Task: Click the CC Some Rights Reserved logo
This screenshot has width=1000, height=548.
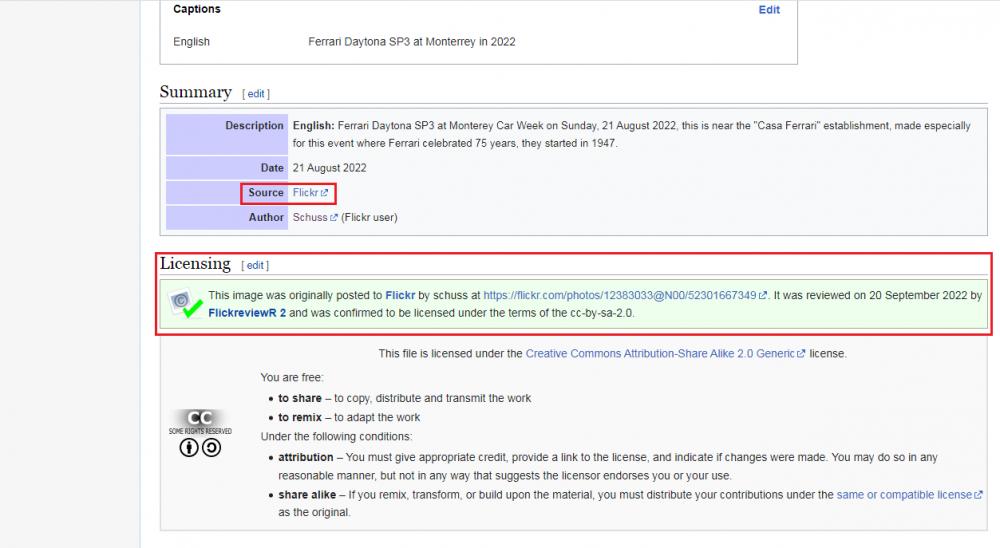Action: tap(200, 422)
